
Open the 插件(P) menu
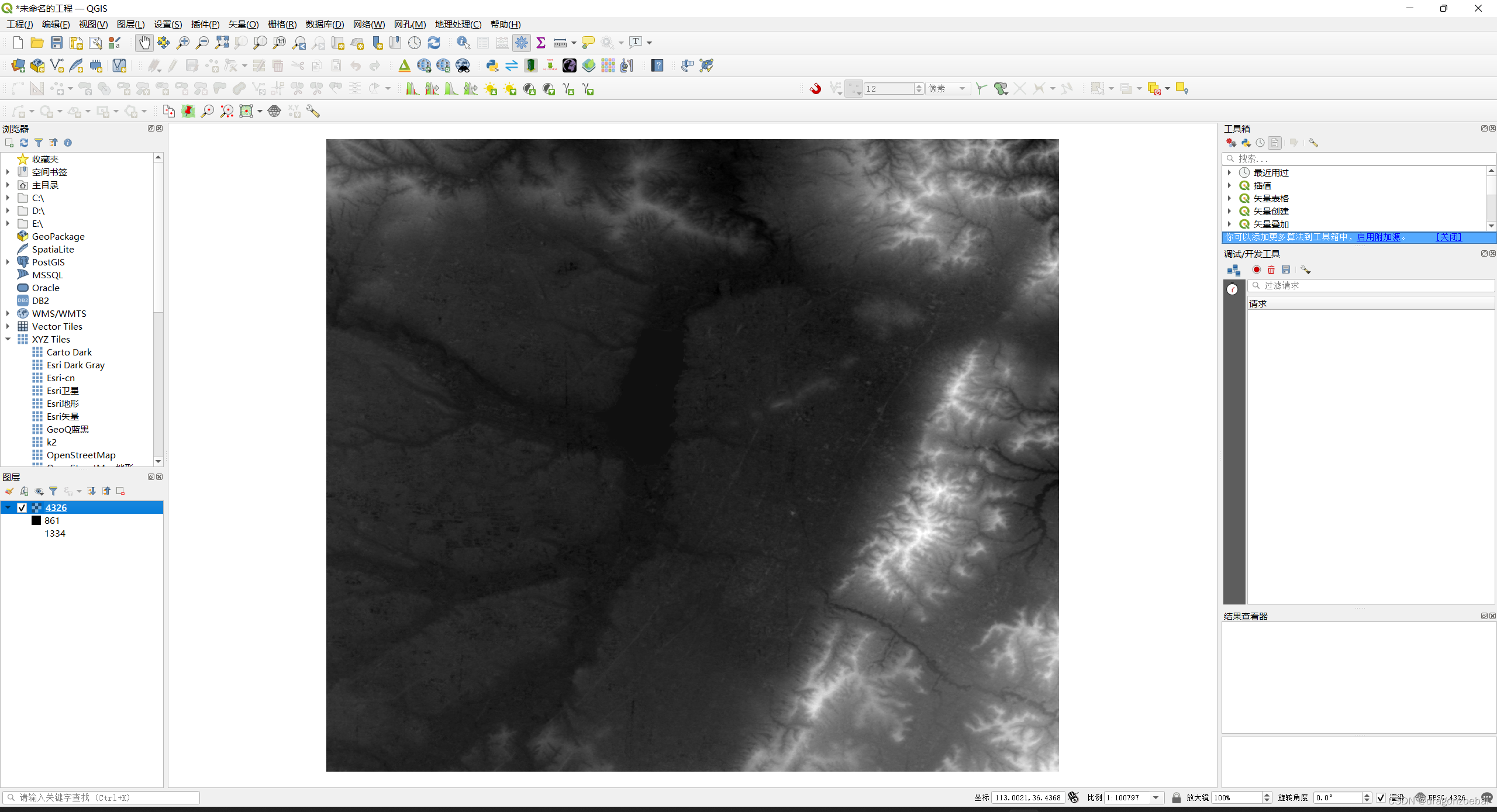coord(205,24)
